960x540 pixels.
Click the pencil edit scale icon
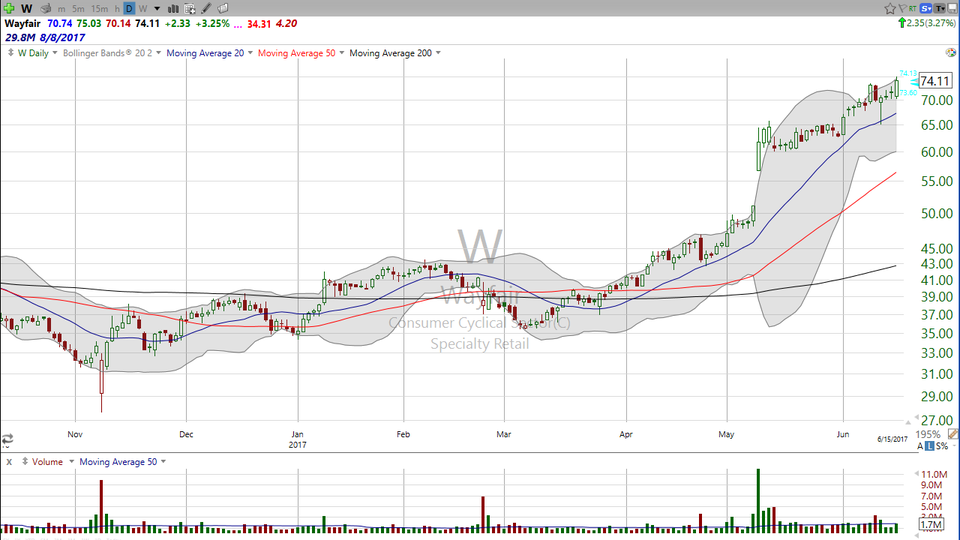coord(953,434)
